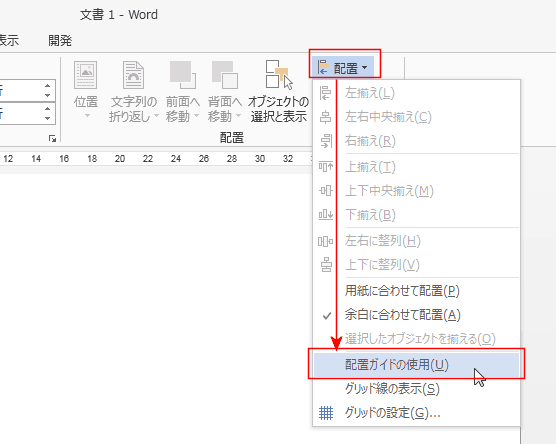Click the 右揃え align right icon
The width and height of the screenshot is (556, 444).
[326, 141]
